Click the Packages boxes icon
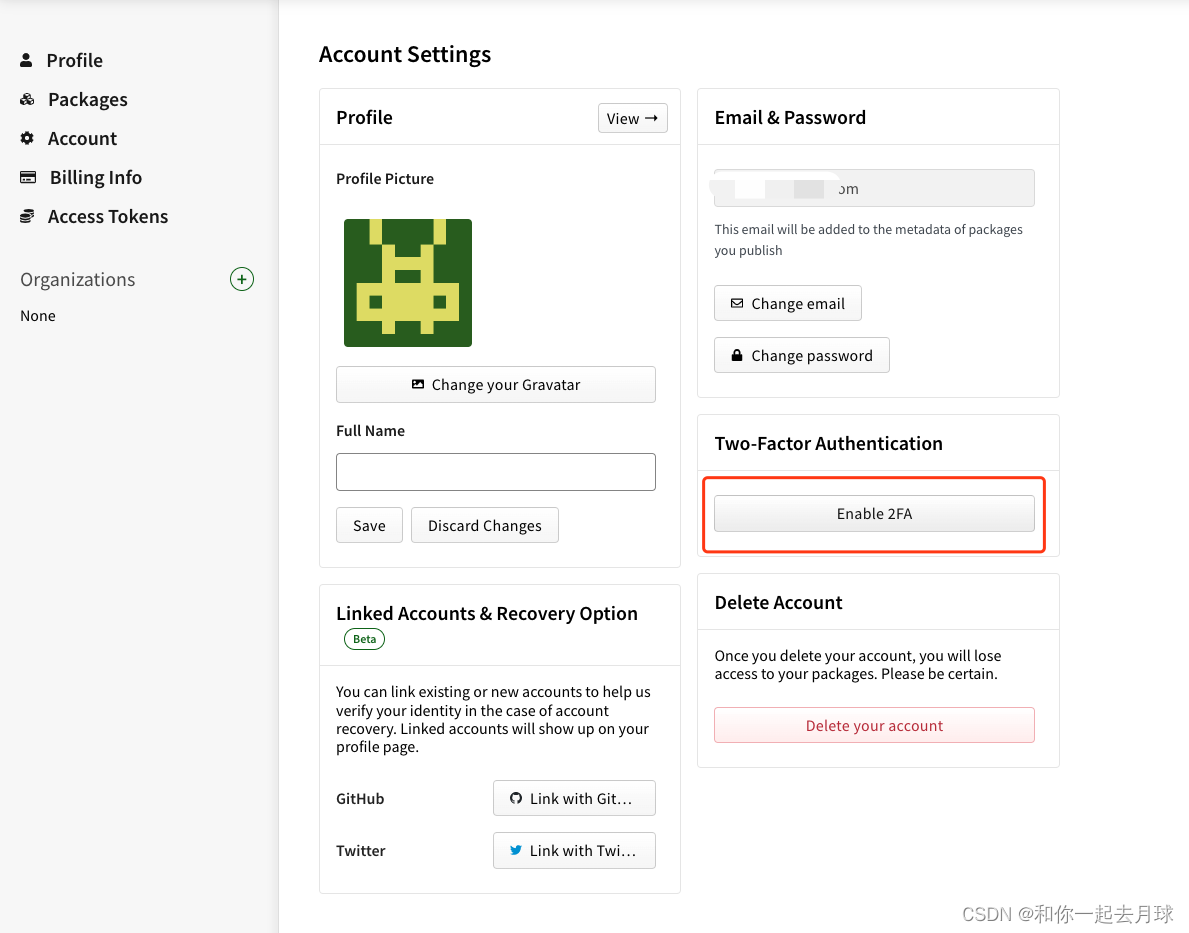Viewport: 1189px width, 933px height. point(27,99)
